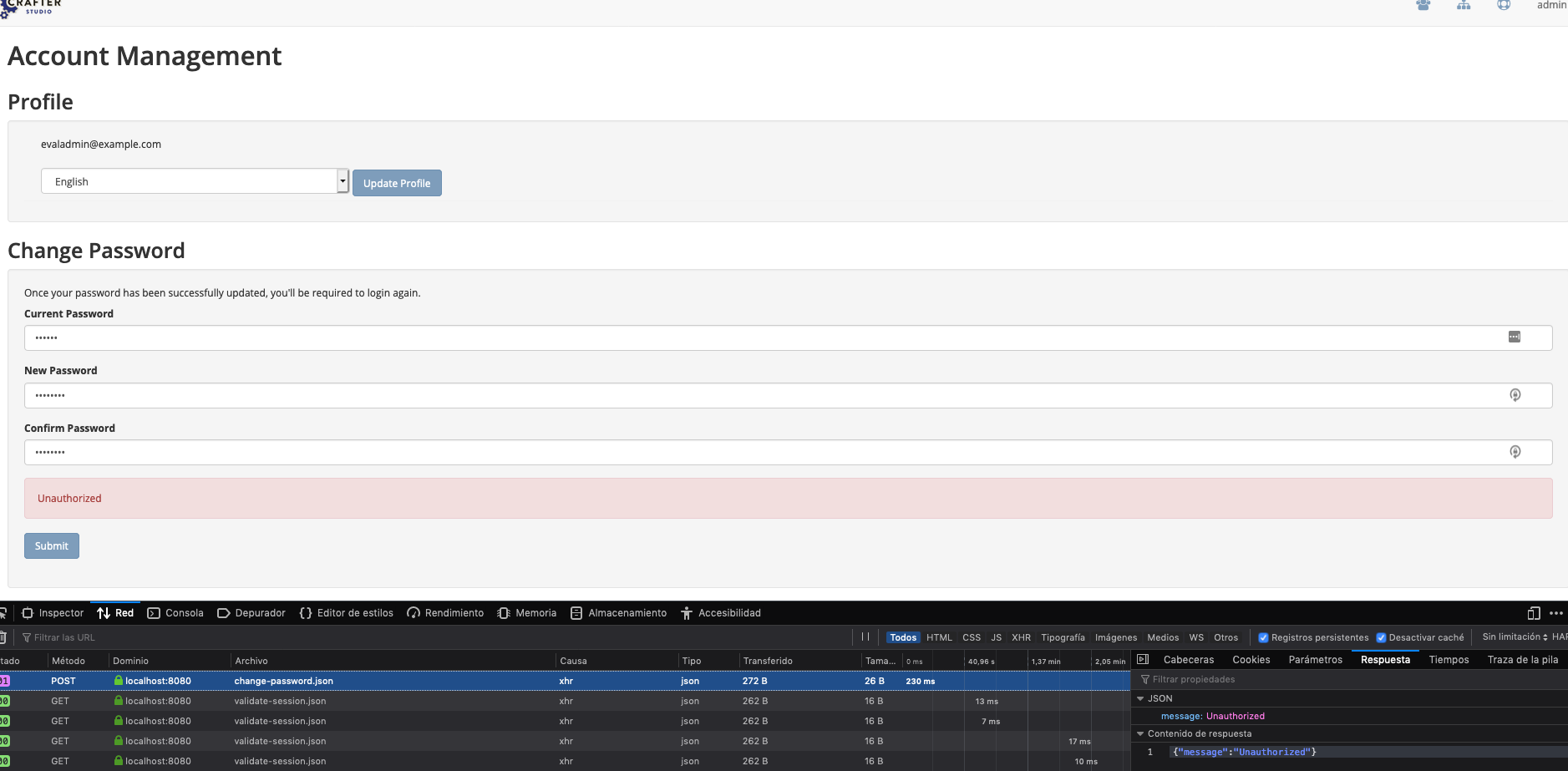Open the English language dropdown
Screen dimensions: 1568x771
click(x=195, y=181)
